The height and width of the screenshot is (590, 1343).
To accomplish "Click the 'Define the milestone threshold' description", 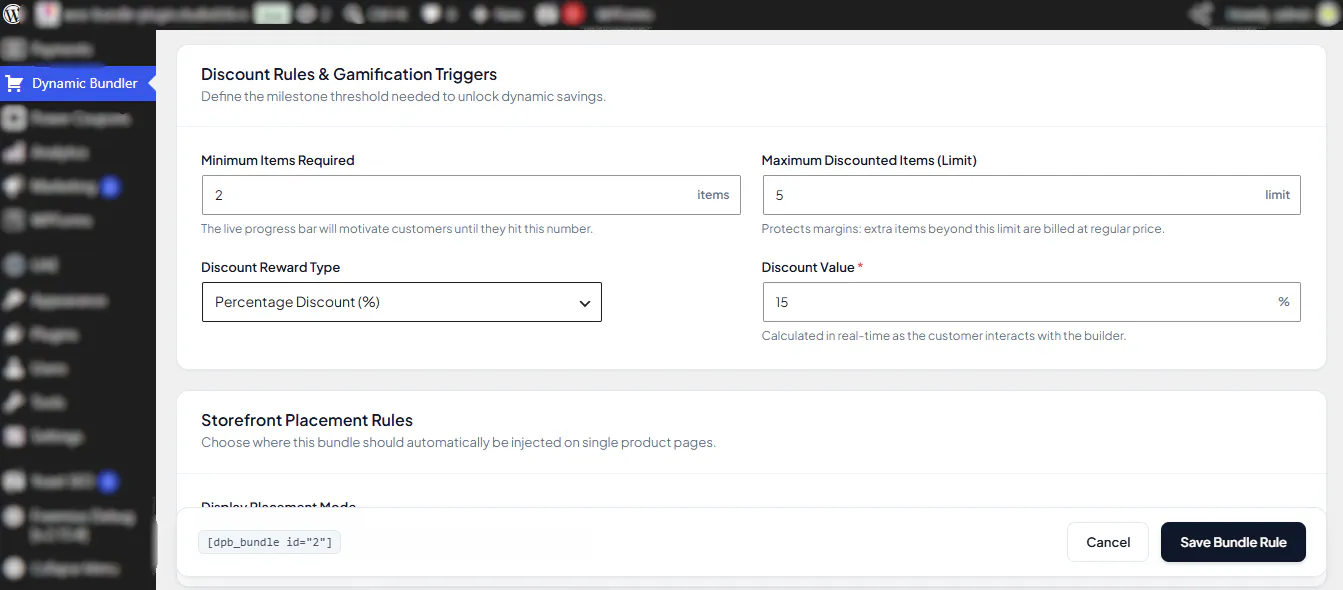I will point(403,97).
